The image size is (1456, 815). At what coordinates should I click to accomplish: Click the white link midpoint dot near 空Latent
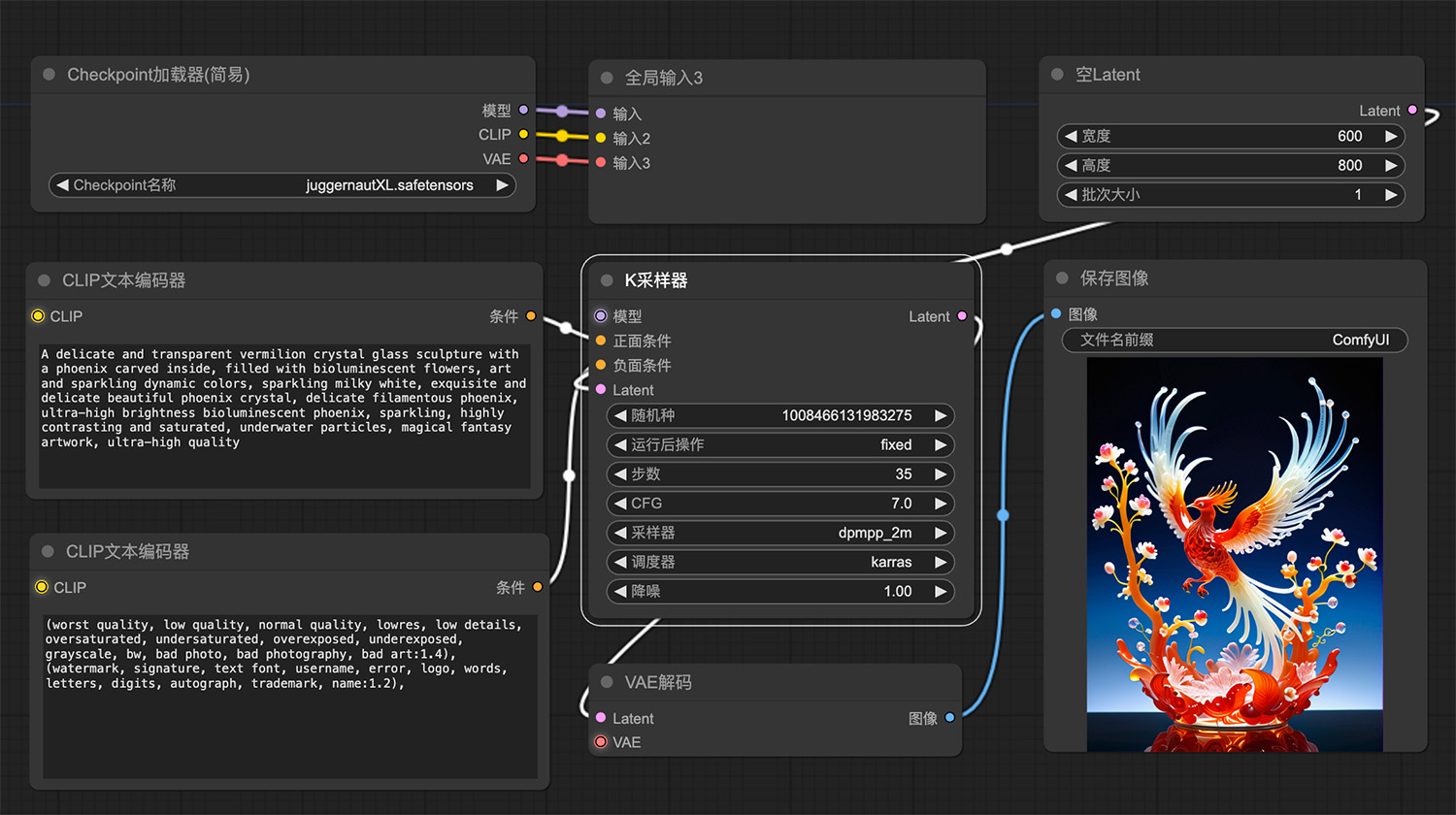[1007, 249]
